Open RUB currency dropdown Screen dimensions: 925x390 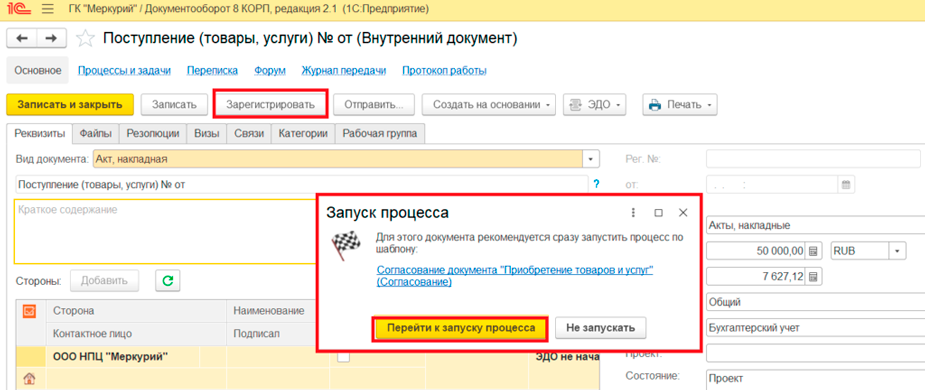[x=897, y=251]
